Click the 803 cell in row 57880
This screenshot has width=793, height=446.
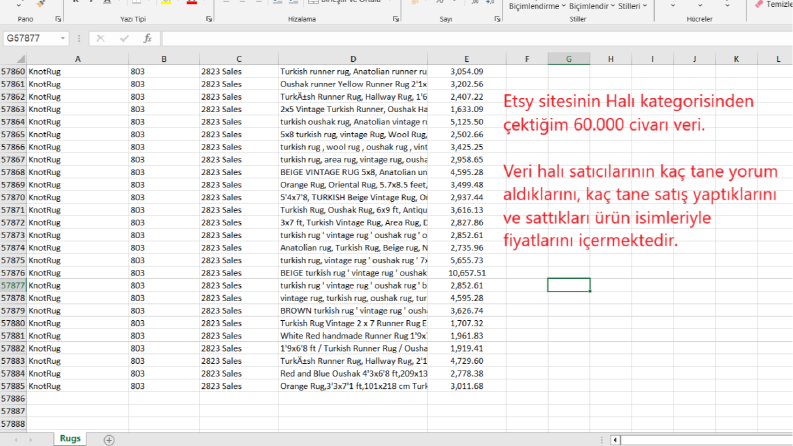click(x=164, y=323)
